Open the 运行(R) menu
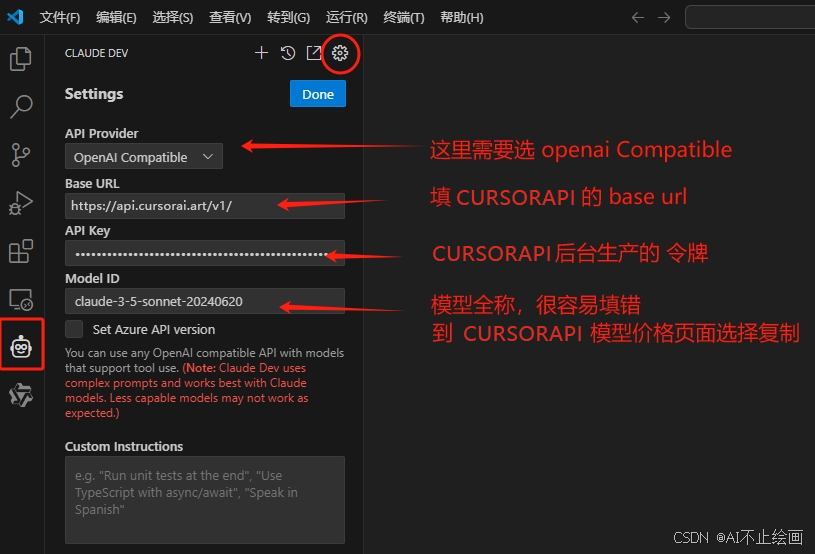 coord(346,18)
